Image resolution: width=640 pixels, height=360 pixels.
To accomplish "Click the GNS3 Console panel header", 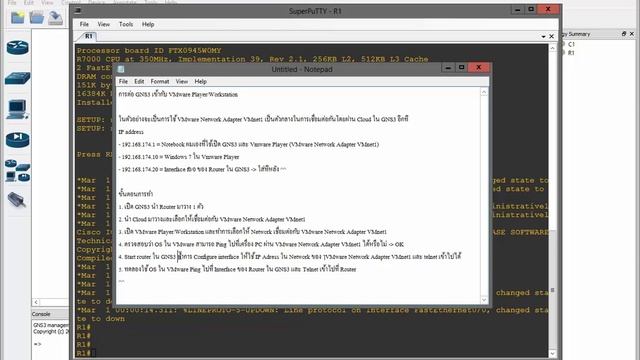I will pos(50,314).
